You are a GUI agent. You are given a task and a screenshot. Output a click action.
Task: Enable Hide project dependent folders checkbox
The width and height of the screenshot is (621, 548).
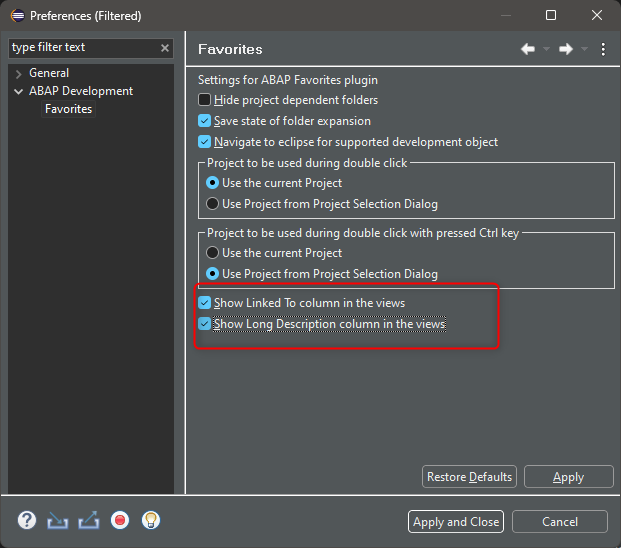(204, 100)
